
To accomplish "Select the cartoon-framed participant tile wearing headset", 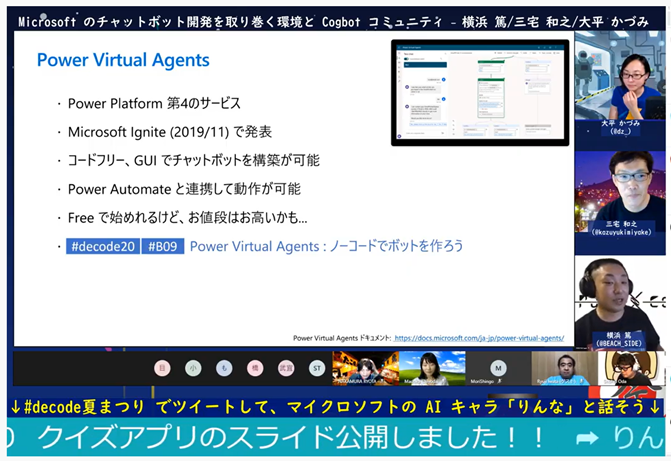I will [631, 369].
